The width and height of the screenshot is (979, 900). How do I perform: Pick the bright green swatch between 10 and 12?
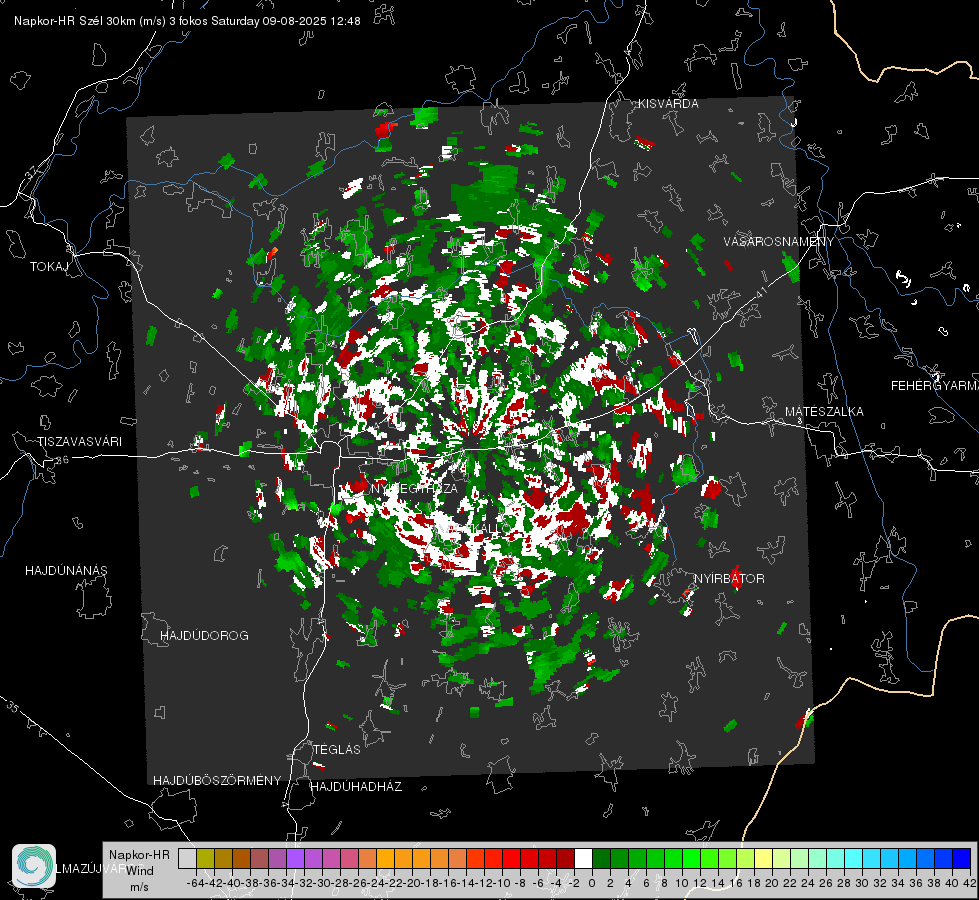(x=691, y=858)
